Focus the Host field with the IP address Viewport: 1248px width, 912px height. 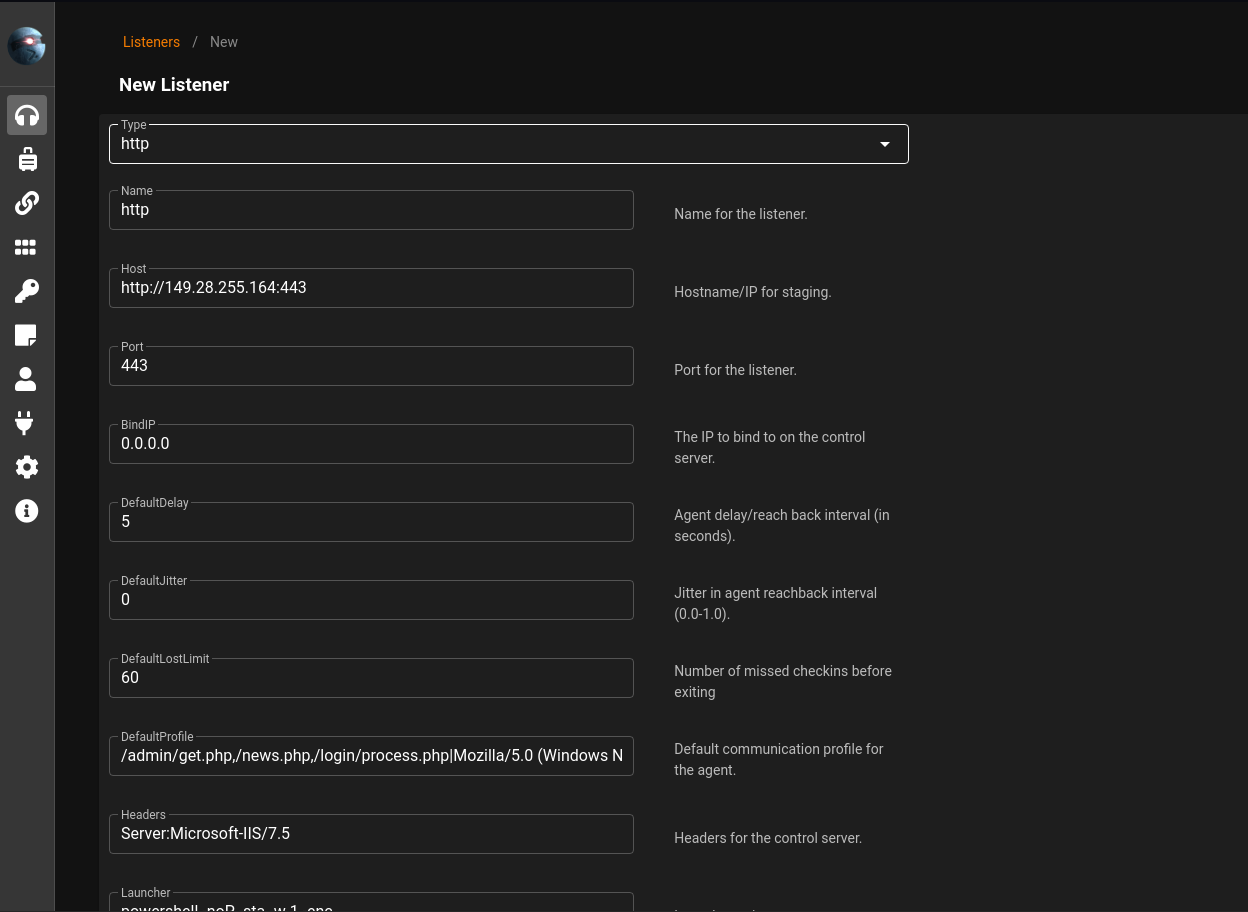tap(371, 288)
